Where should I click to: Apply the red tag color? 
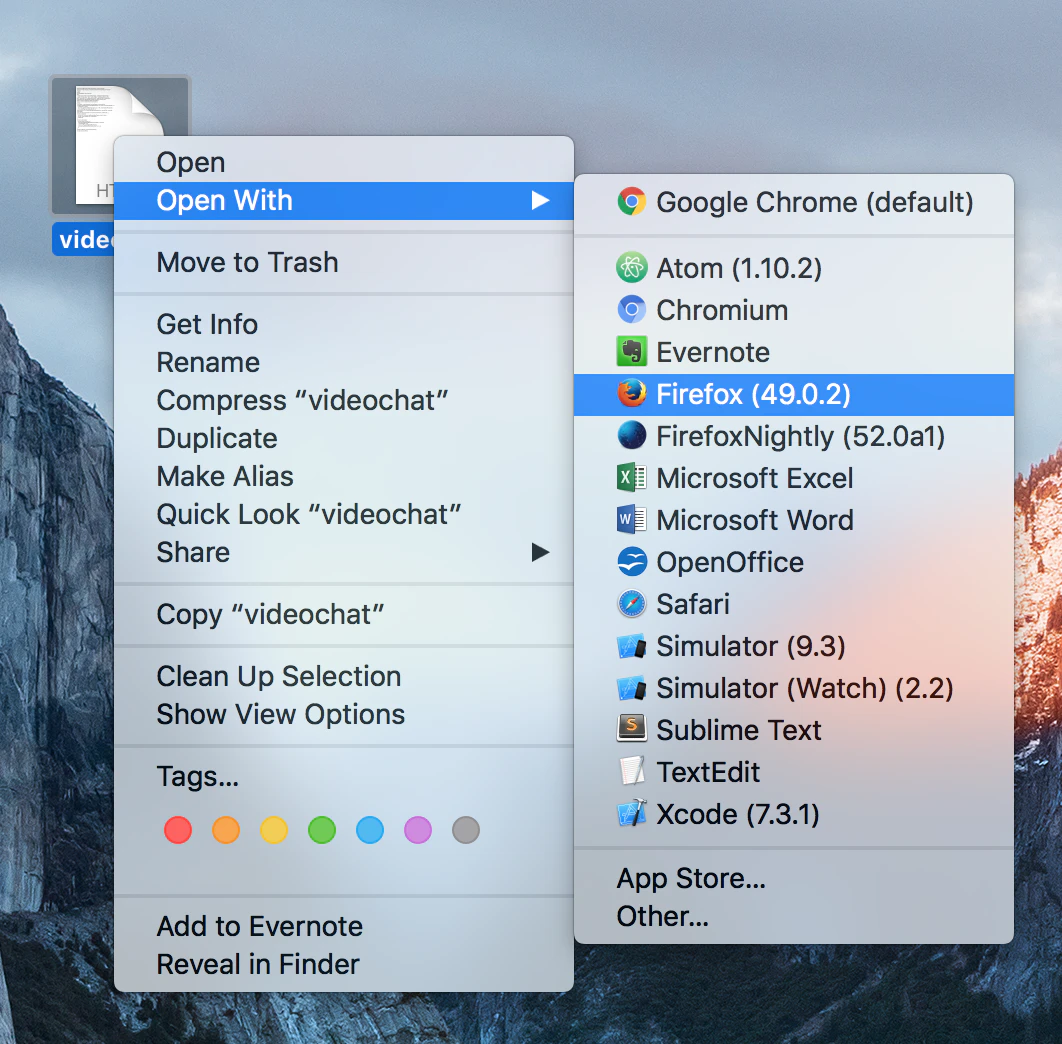coord(178,830)
